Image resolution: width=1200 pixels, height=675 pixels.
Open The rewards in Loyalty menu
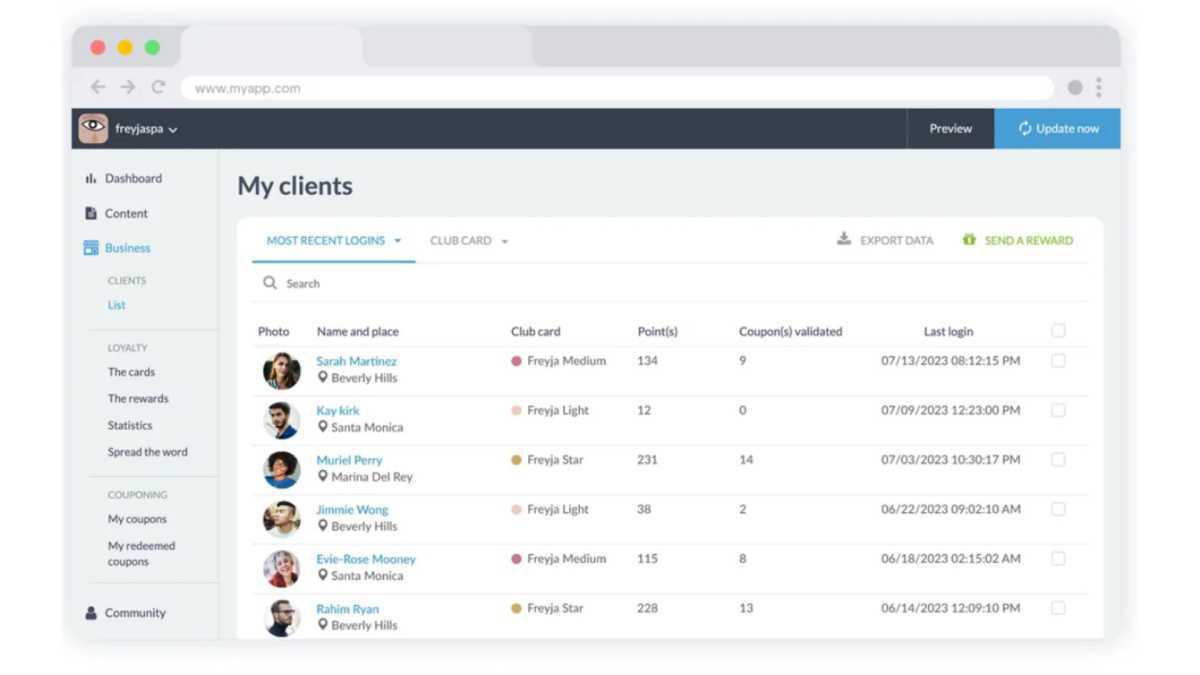pyautogui.click(x=138, y=399)
